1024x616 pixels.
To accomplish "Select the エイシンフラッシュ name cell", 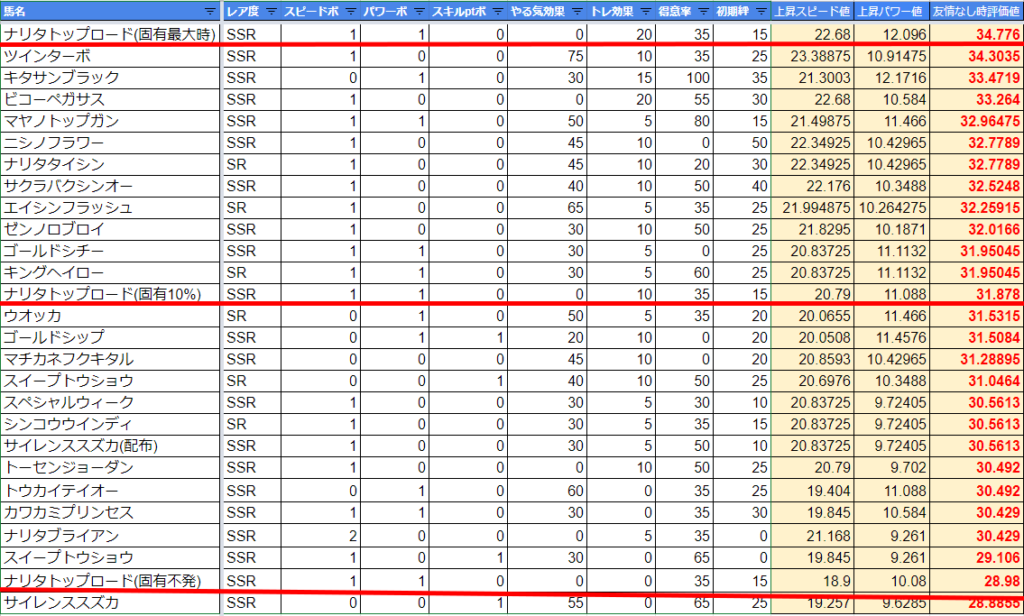I will [110, 208].
